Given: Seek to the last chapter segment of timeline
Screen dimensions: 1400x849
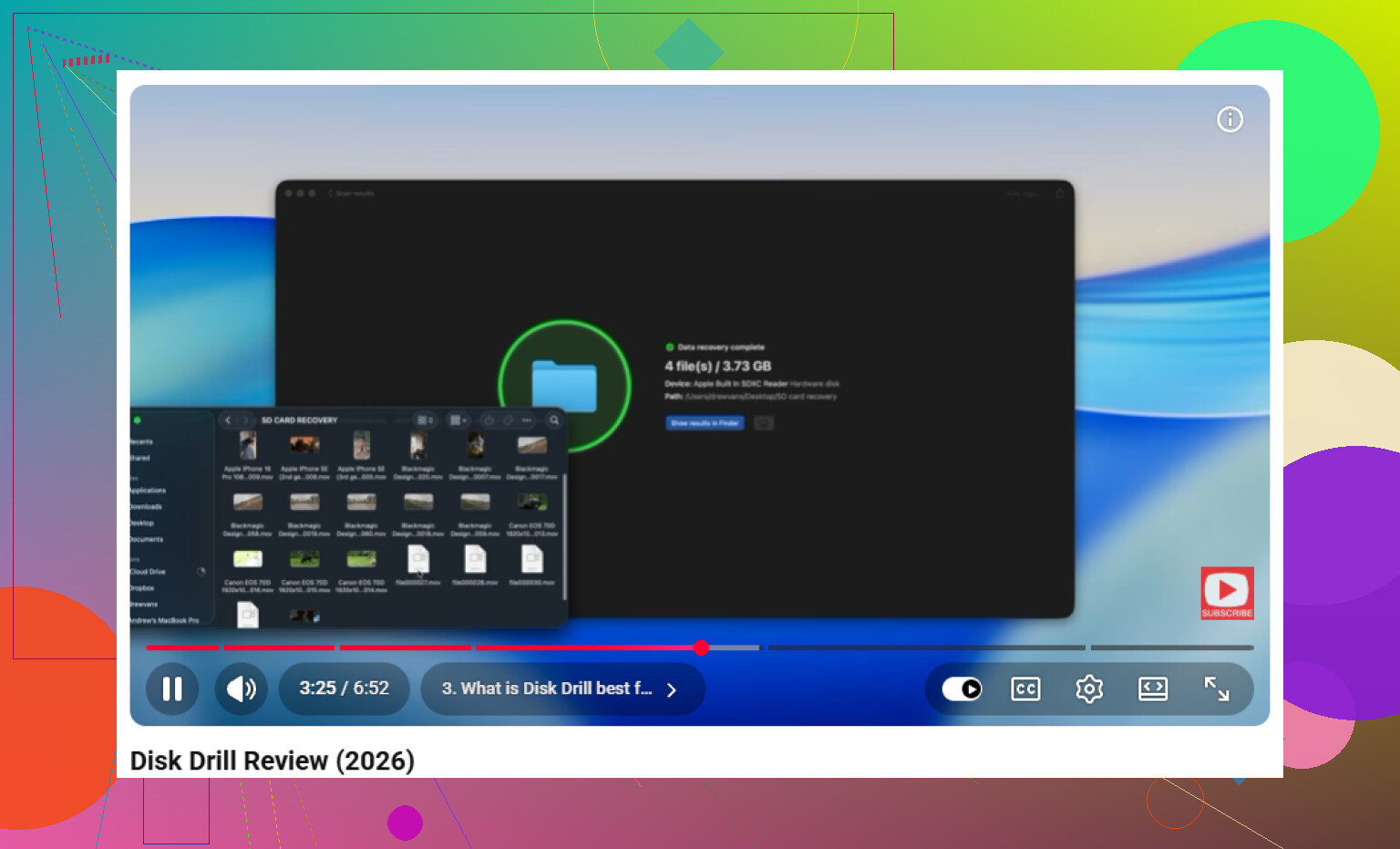Looking at the screenshot, I should coord(1172,647).
